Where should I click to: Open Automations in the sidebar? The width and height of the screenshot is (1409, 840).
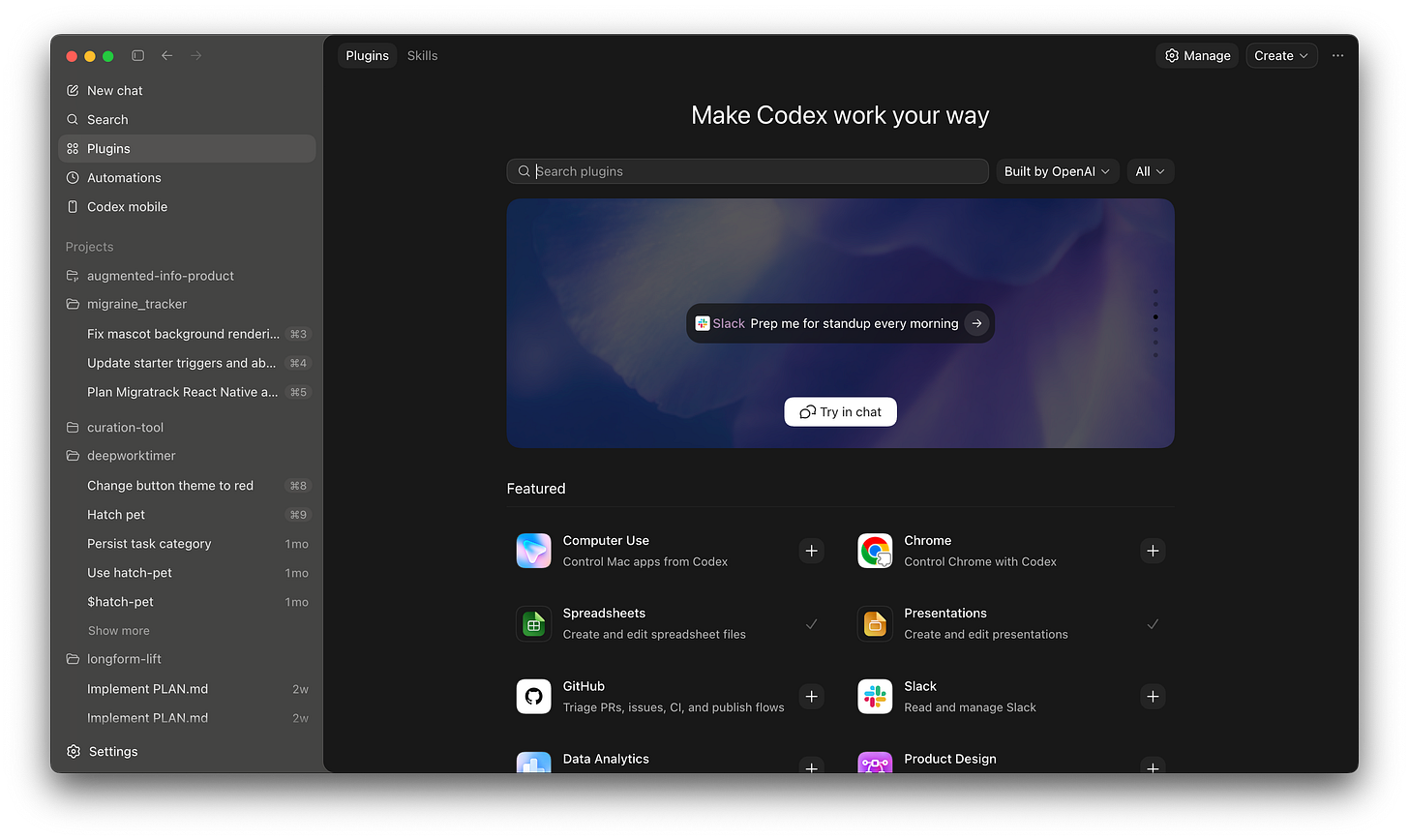point(188,178)
